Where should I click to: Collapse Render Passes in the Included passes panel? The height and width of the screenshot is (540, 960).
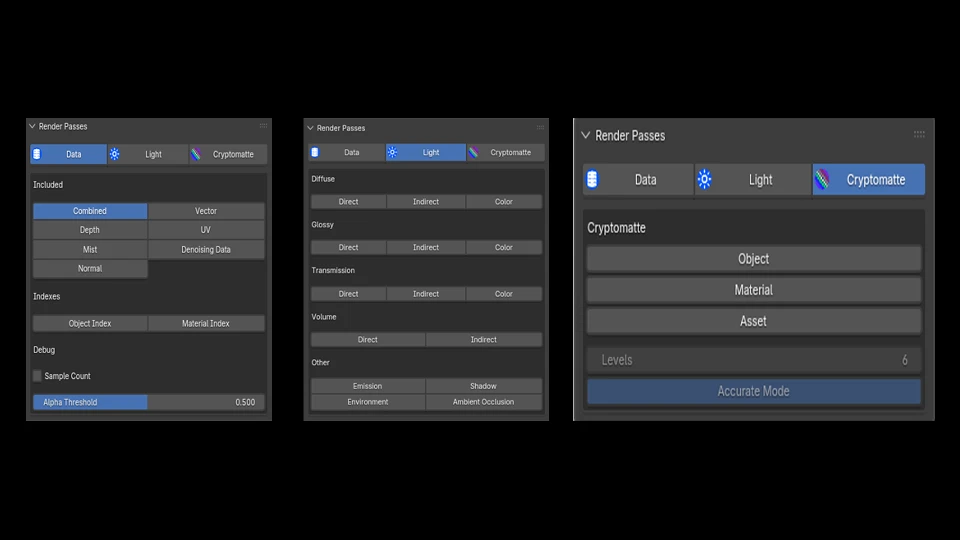click(x=32, y=126)
